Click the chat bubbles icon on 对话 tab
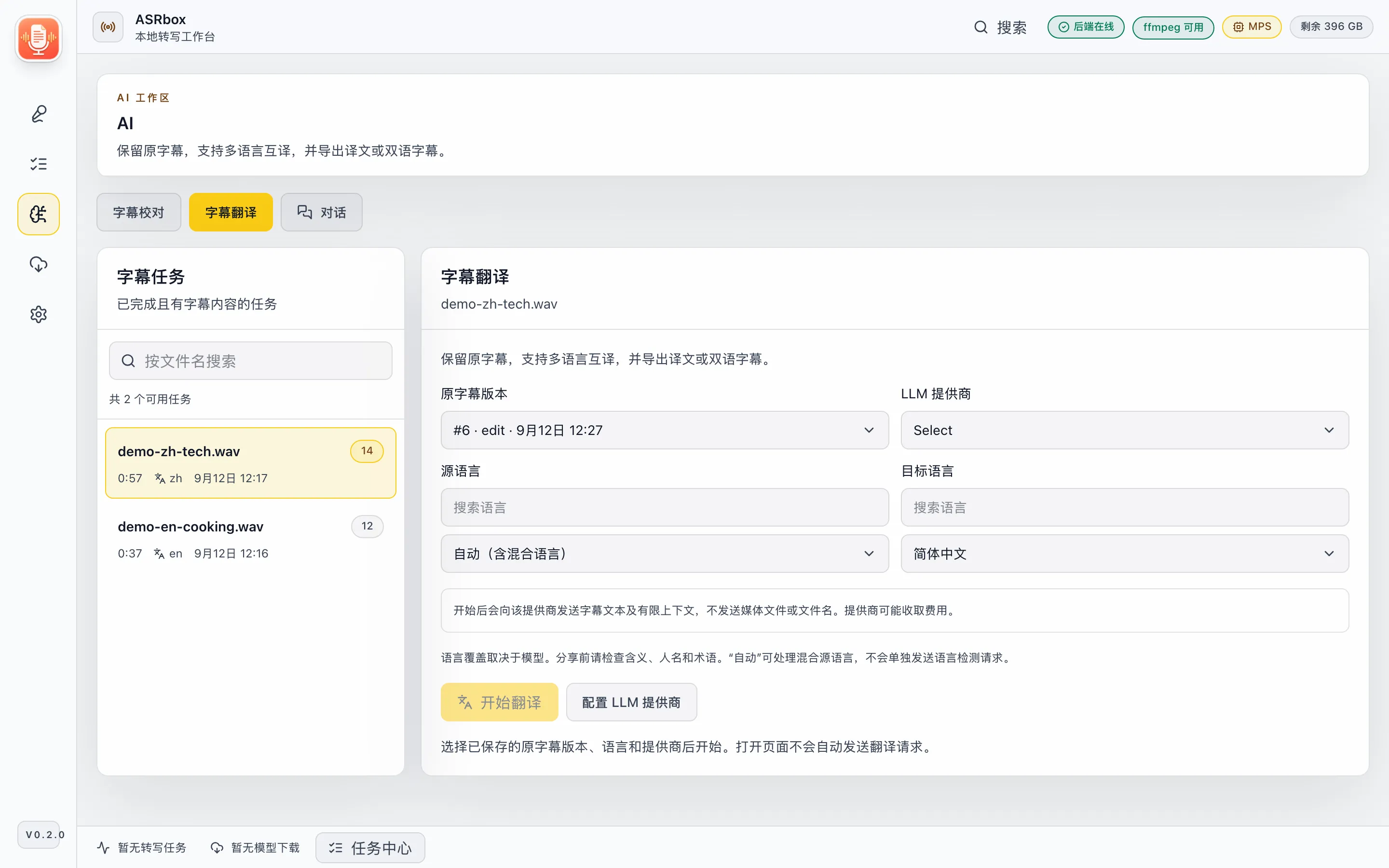The height and width of the screenshot is (868, 1389). click(305, 212)
